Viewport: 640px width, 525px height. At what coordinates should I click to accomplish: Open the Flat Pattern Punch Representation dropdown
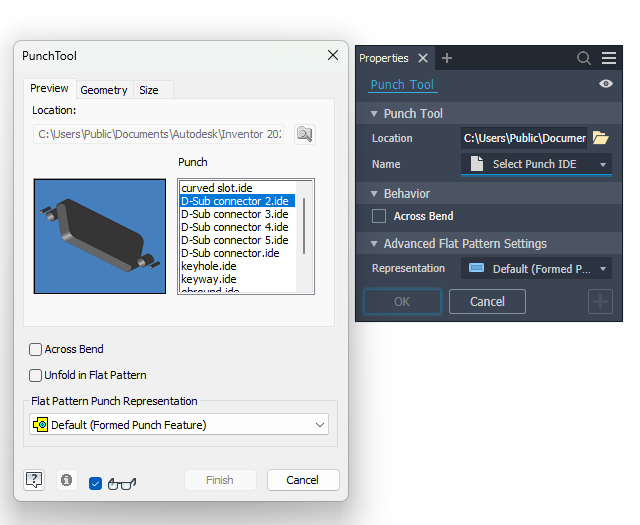tap(179, 425)
